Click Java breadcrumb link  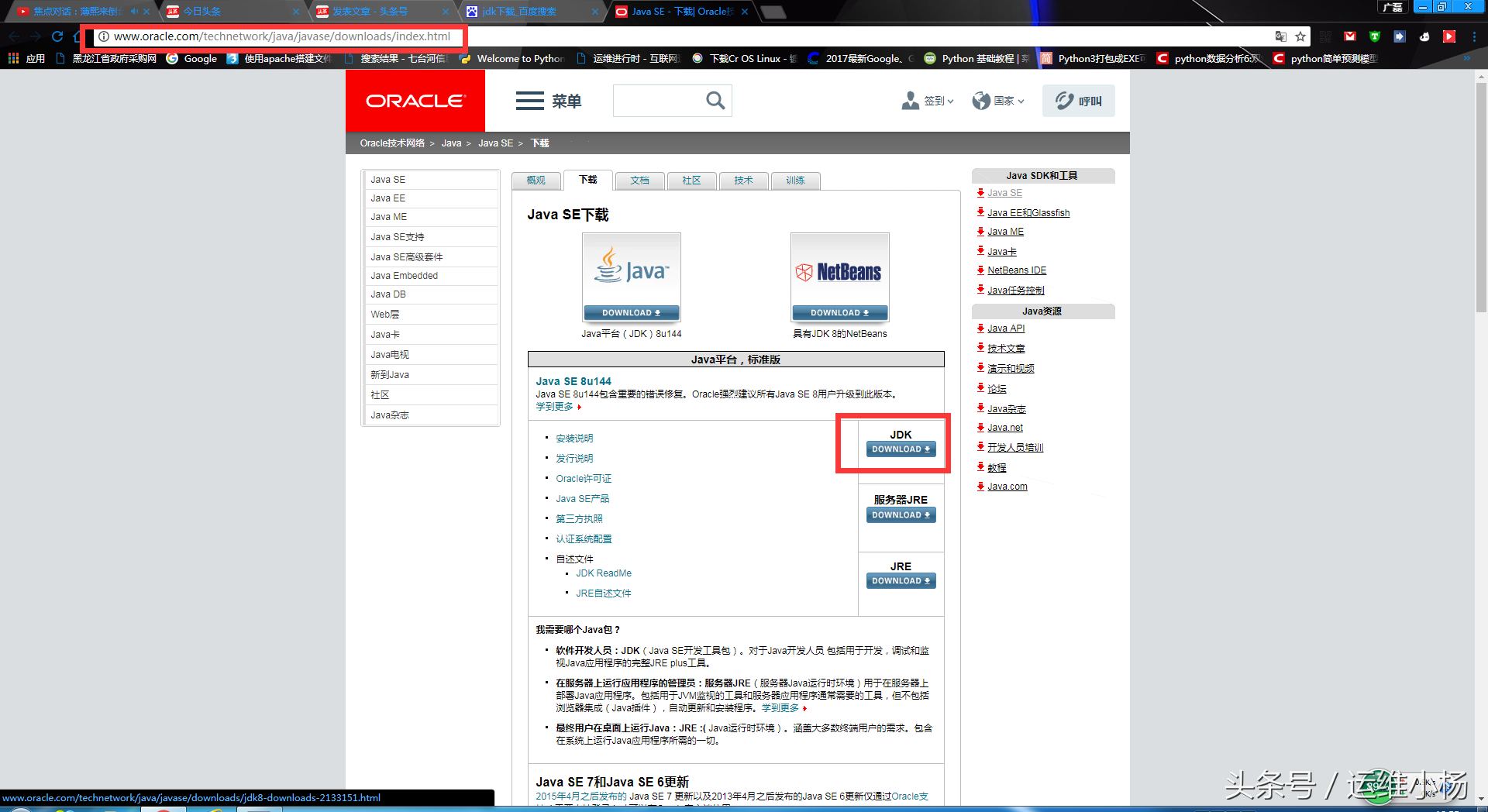pos(451,143)
